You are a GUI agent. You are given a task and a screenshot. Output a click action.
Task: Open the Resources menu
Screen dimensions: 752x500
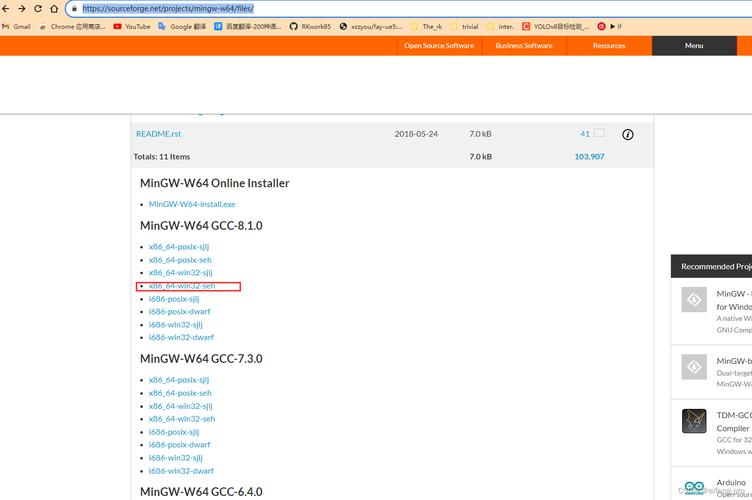pyautogui.click(x=609, y=46)
